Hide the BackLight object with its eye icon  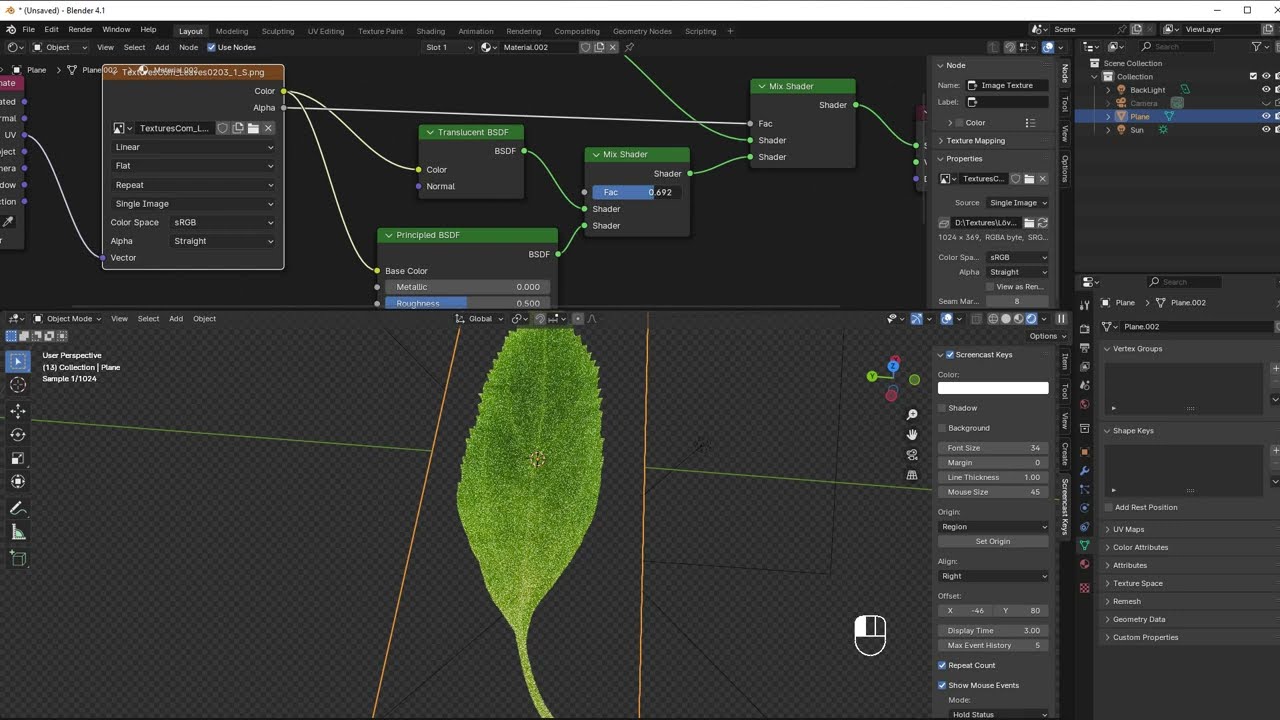coord(1266,90)
